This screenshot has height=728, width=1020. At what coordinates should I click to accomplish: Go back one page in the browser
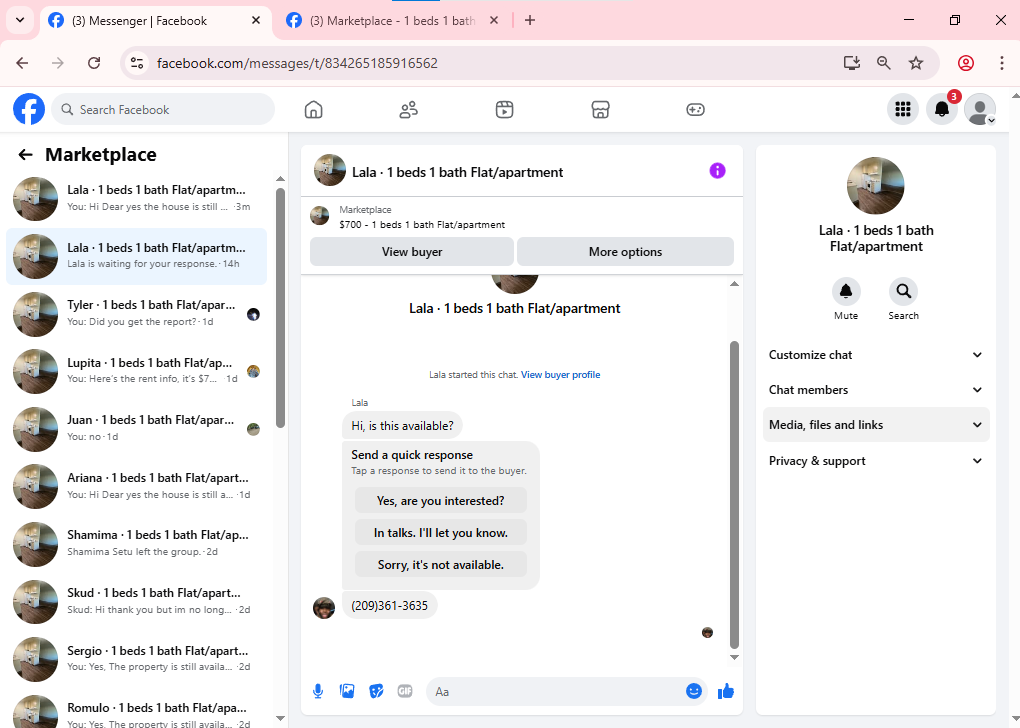[22, 63]
